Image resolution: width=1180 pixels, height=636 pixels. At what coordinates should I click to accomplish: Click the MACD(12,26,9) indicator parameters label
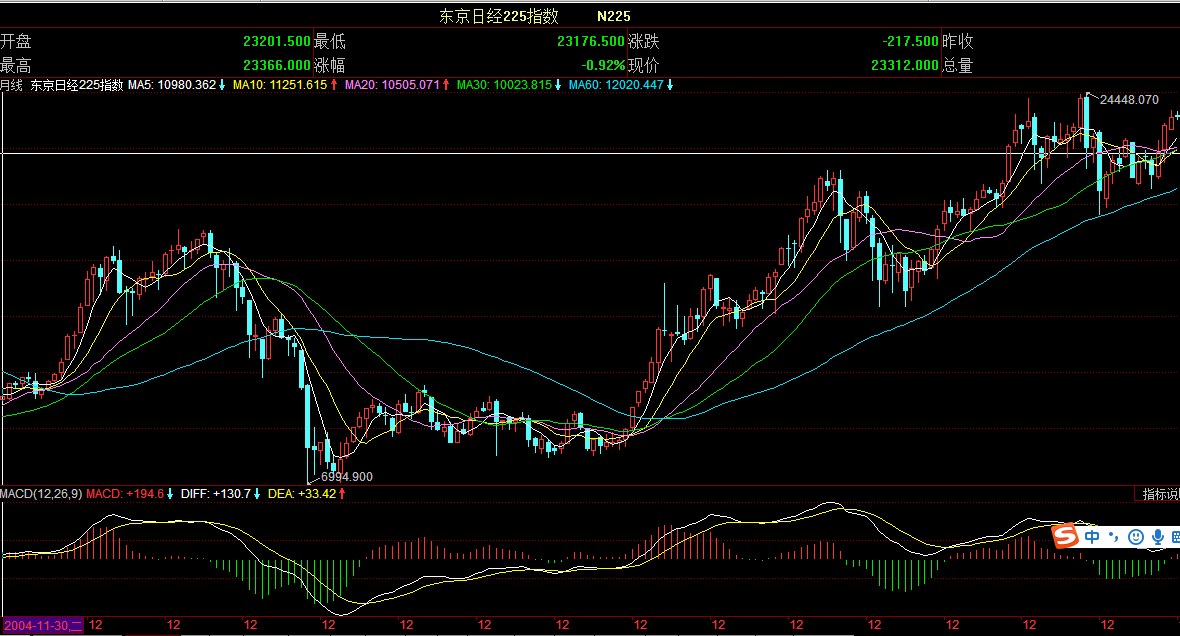[x=41, y=494]
